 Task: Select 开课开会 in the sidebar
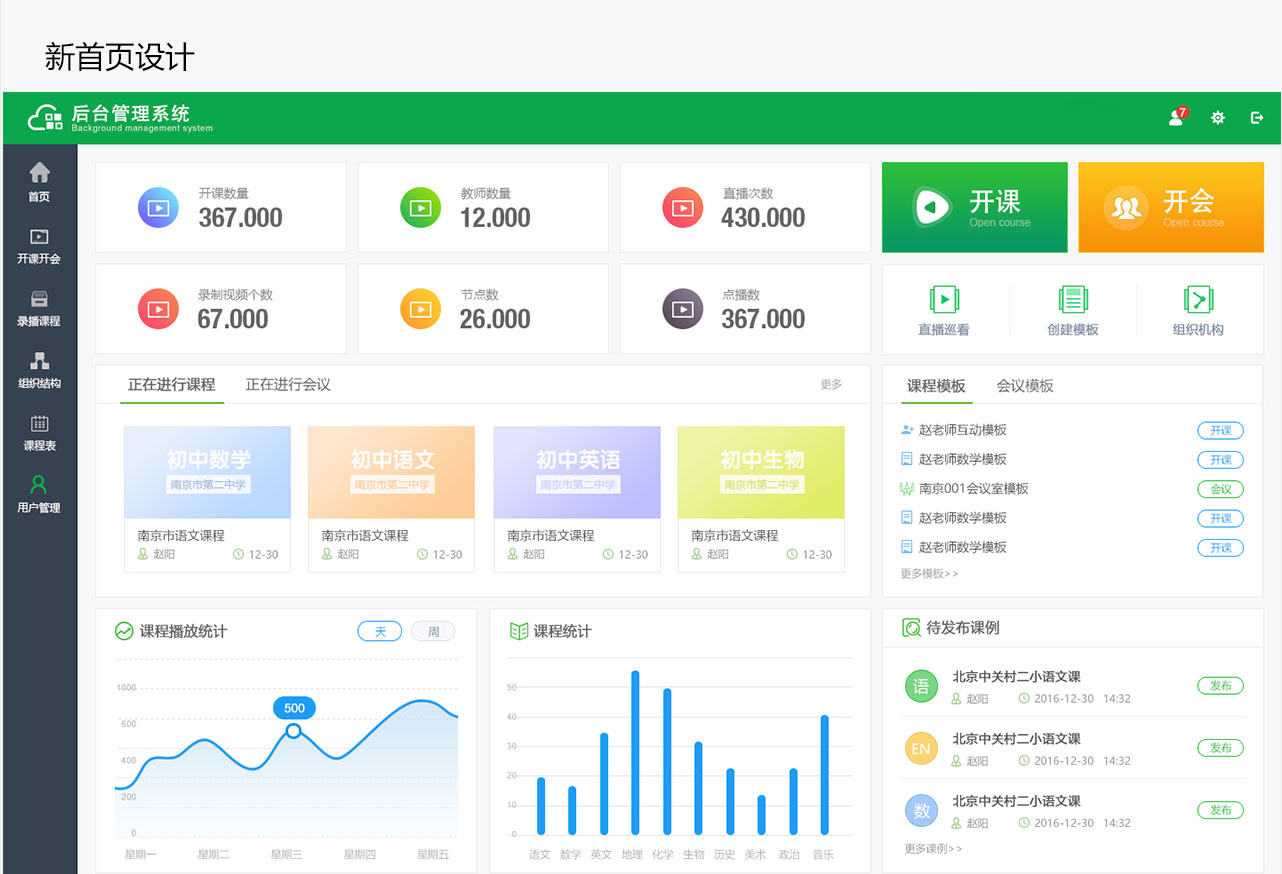(x=39, y=247)
